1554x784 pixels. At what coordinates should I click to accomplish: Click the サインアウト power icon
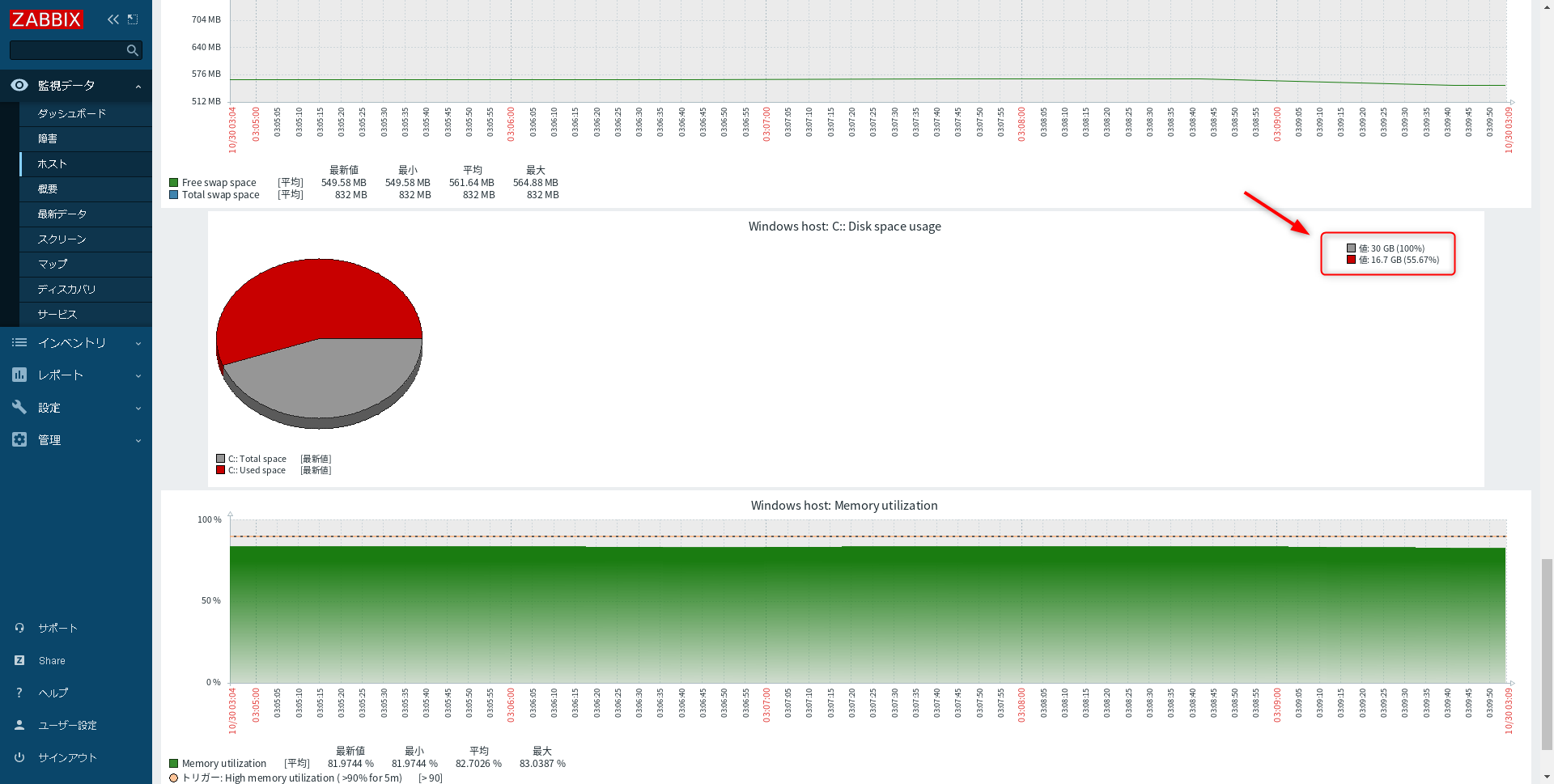click(x=19, y=757)
